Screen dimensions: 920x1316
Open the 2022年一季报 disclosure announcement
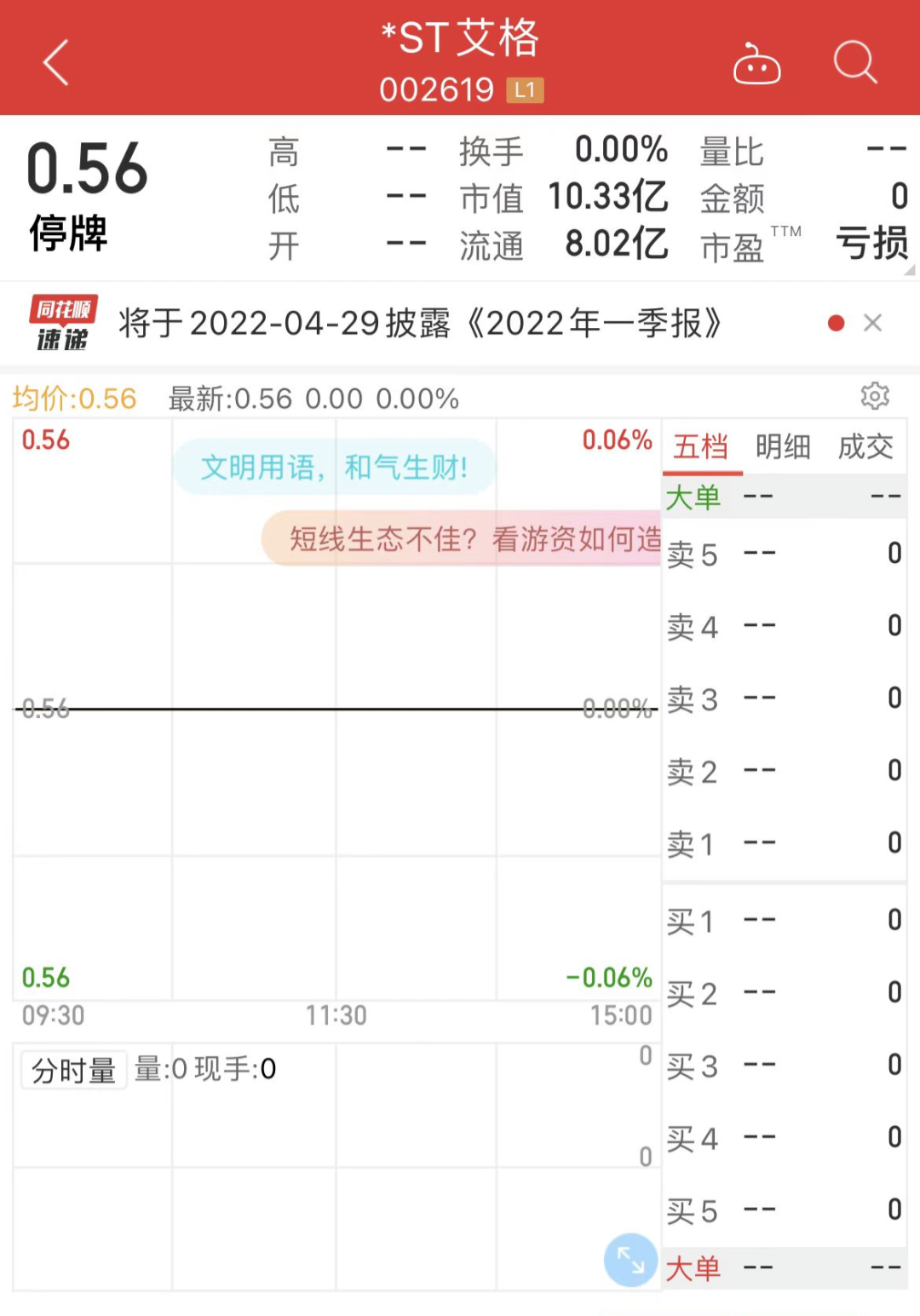tap(420, 324)
